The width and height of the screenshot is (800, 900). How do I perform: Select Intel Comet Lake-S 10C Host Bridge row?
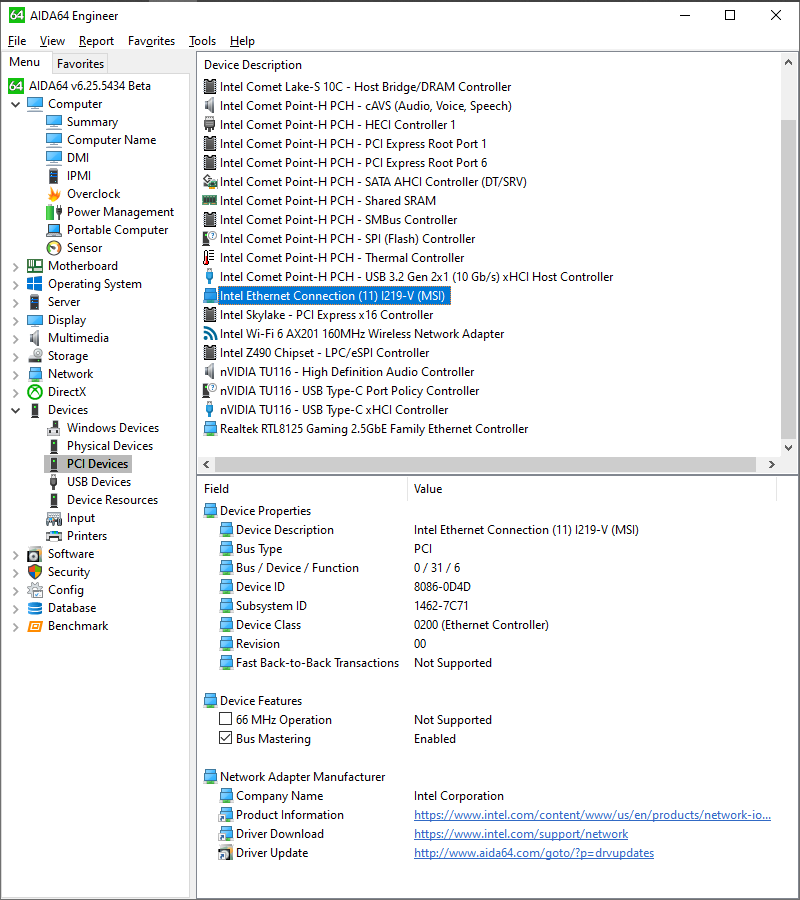(x=366, y=87)
